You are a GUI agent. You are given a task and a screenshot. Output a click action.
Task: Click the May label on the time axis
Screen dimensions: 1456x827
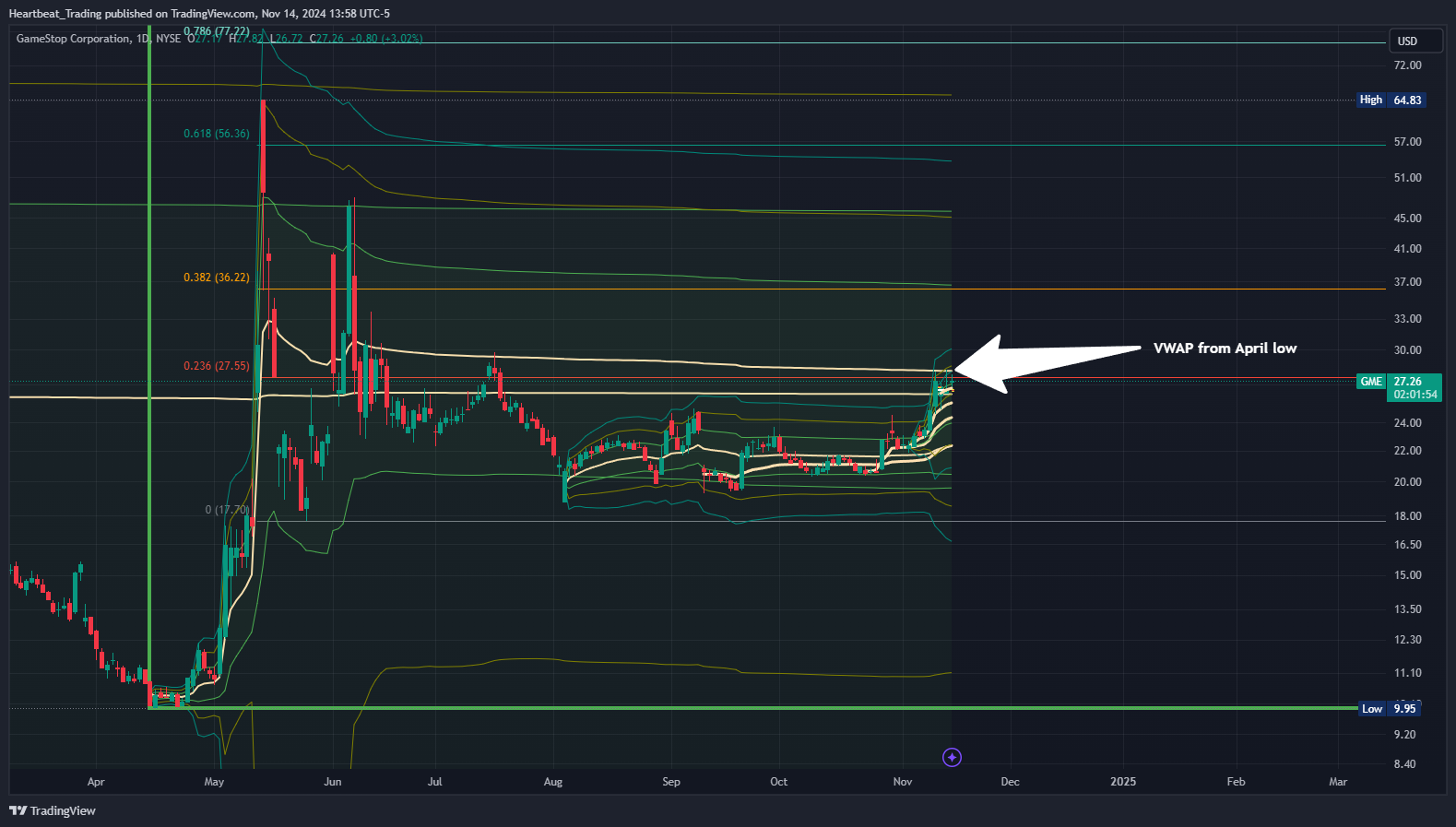[x=214, y=782]
